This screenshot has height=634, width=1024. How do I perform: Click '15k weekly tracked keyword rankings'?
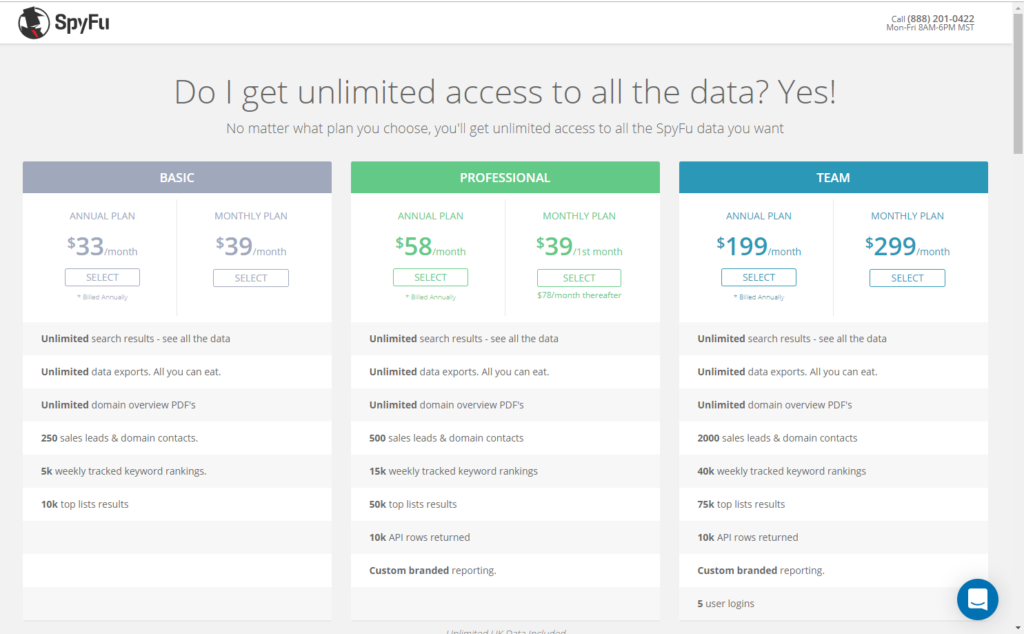tap(453, 471)
